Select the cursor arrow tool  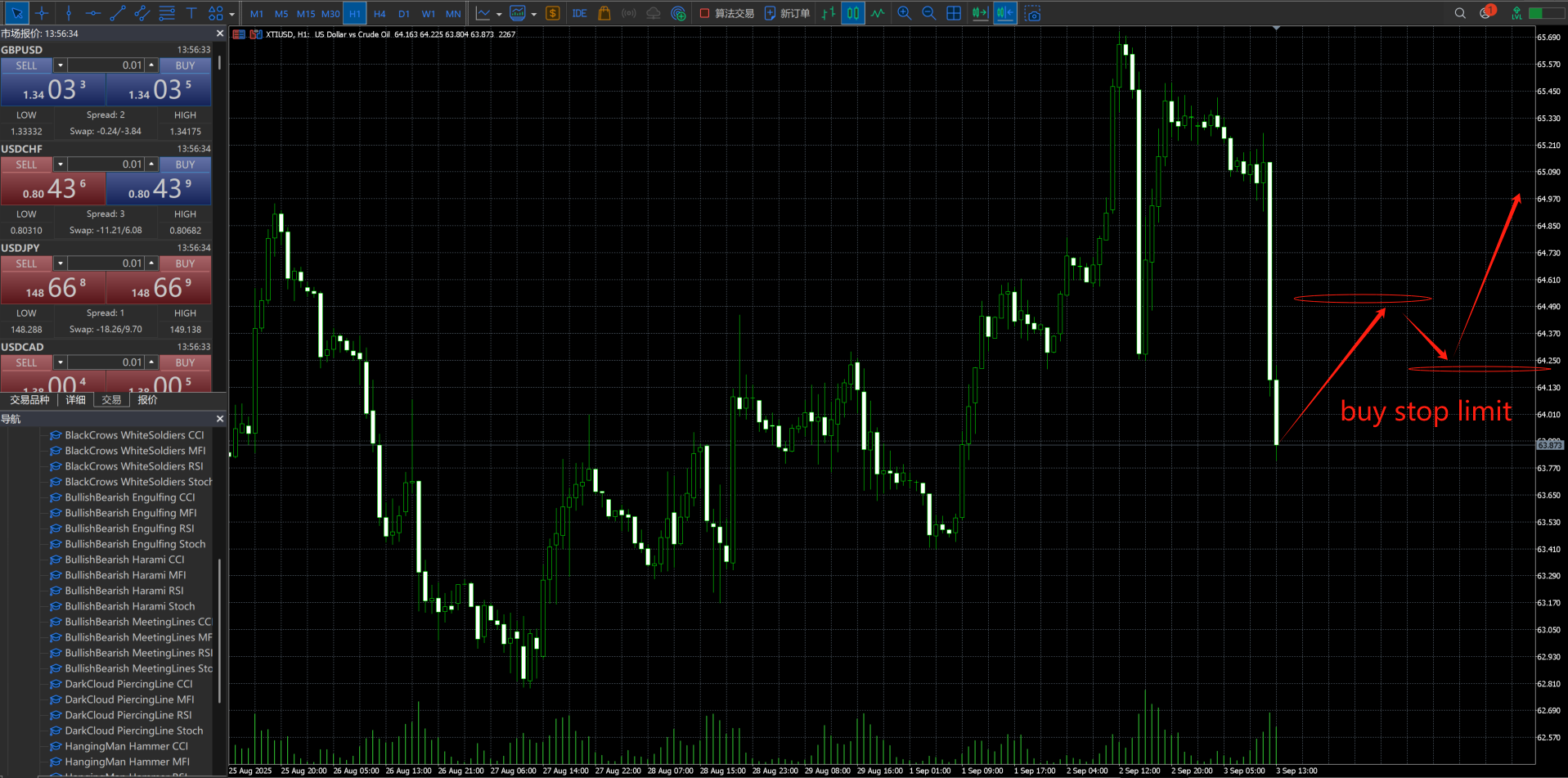(x=16, y=13)
